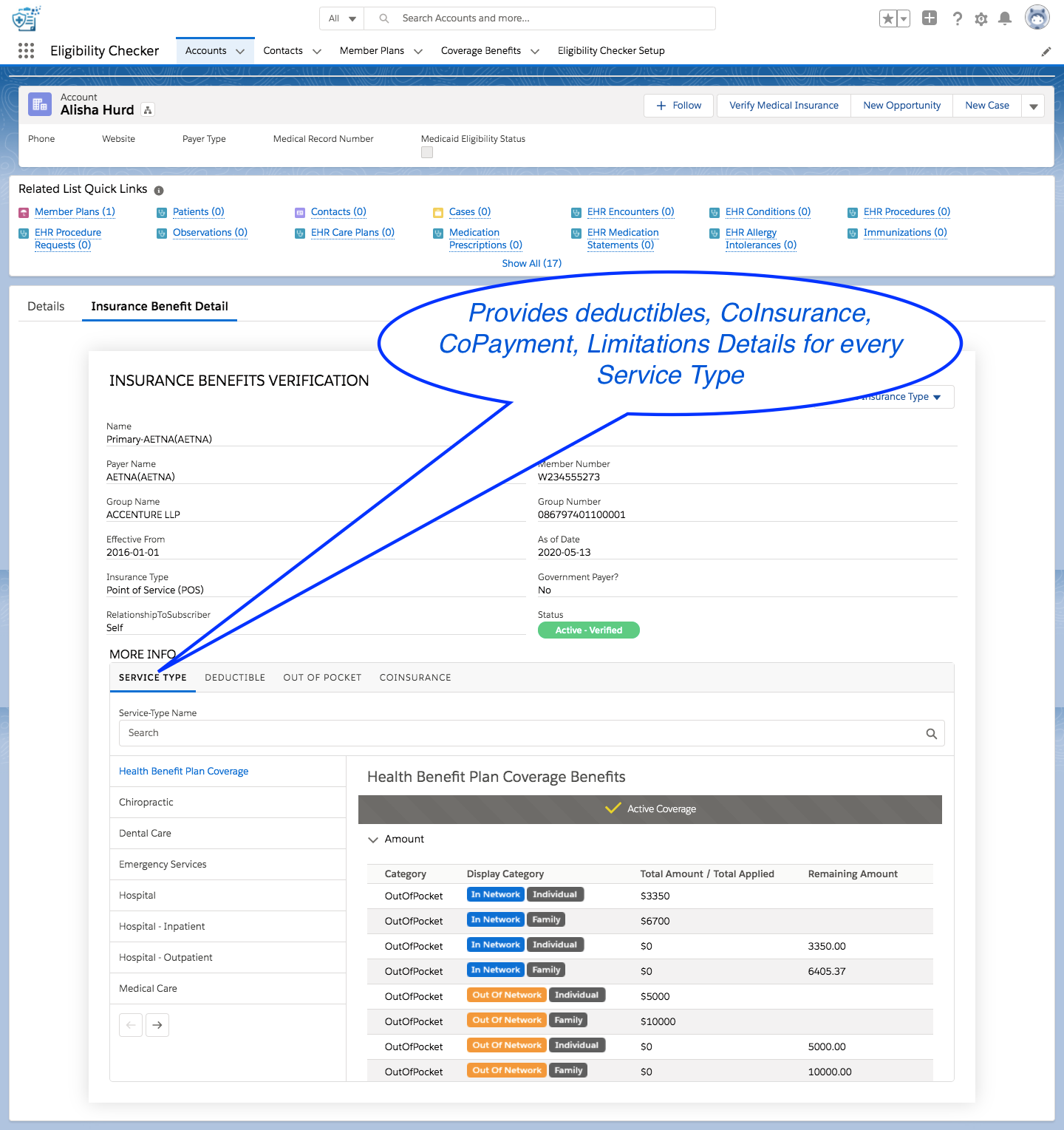This screenshot has height=1130, width=1064.
Task: Open the Show All (17) link
Action: (531, 263)
